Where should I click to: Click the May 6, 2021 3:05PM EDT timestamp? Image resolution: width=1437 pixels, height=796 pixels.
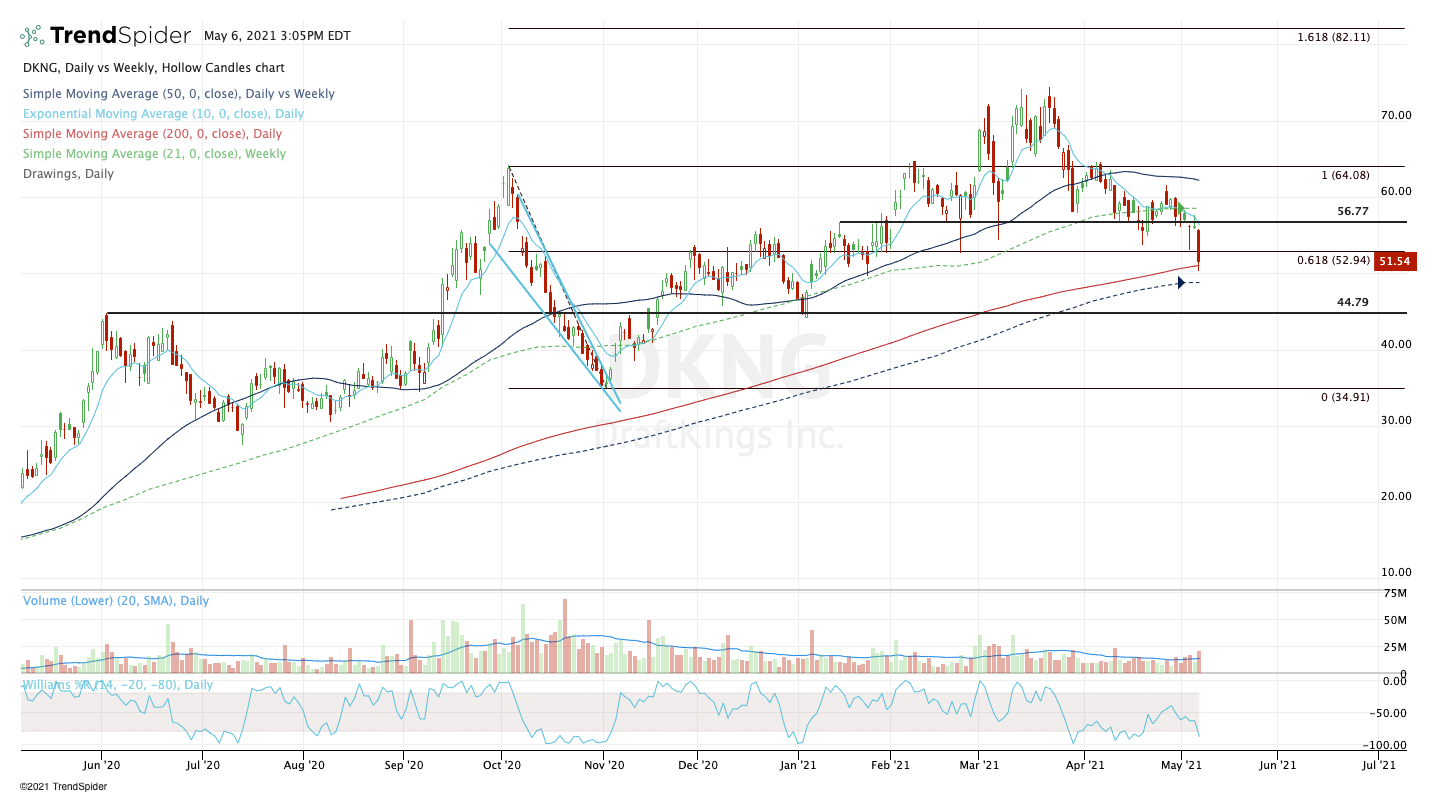pyautogui.click(x=277, y=35)
